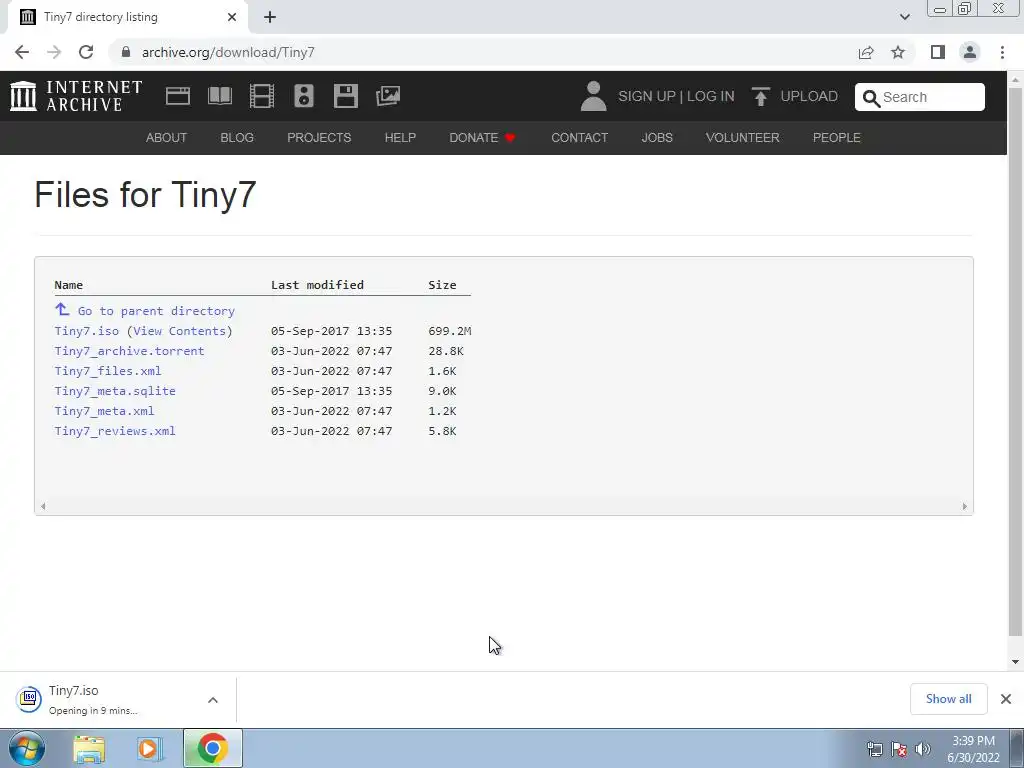1024x768 pixels.
Task: Open Tiny7_reviews.xml link
Action: click(115, 431)
